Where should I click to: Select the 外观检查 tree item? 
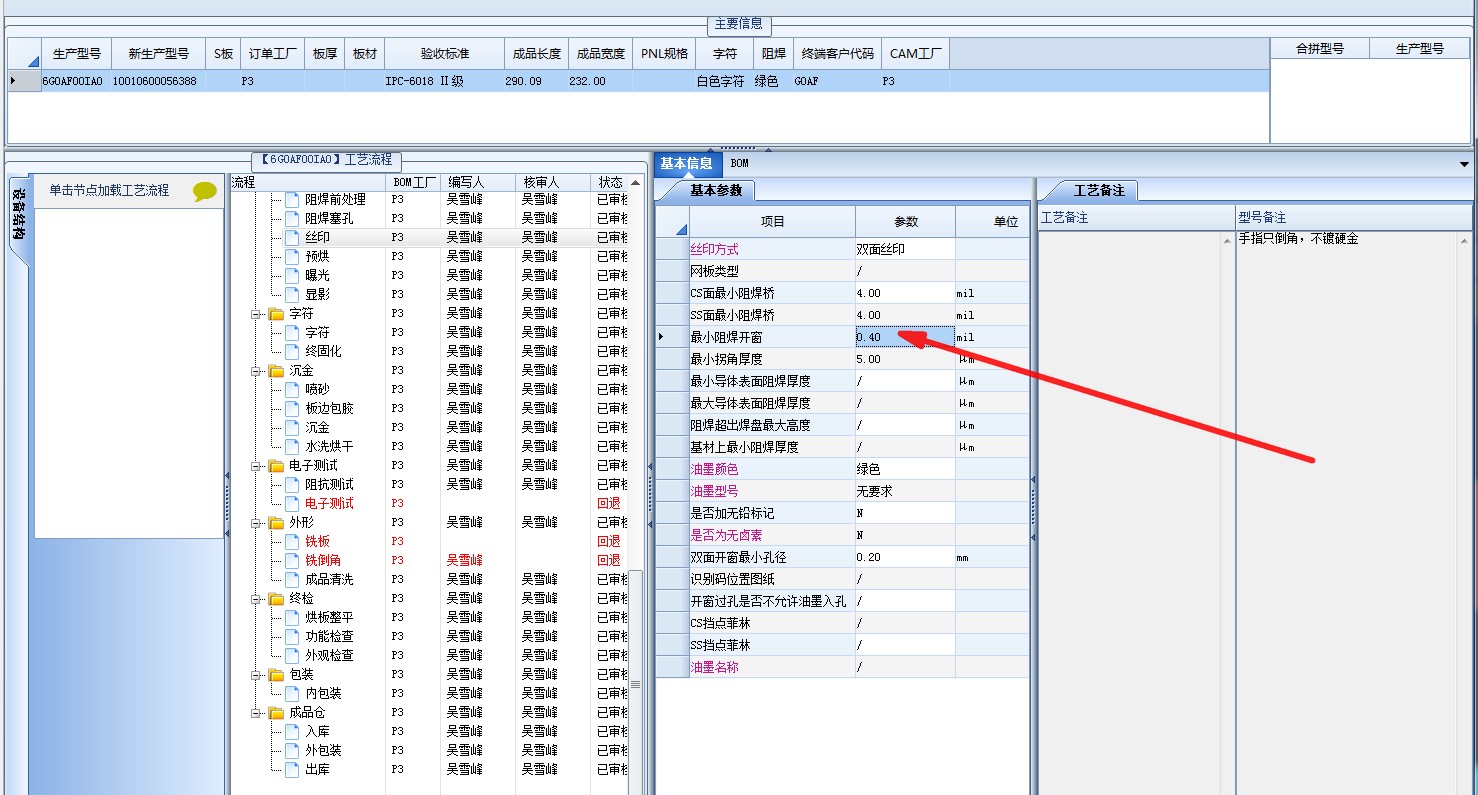point(329,655)
